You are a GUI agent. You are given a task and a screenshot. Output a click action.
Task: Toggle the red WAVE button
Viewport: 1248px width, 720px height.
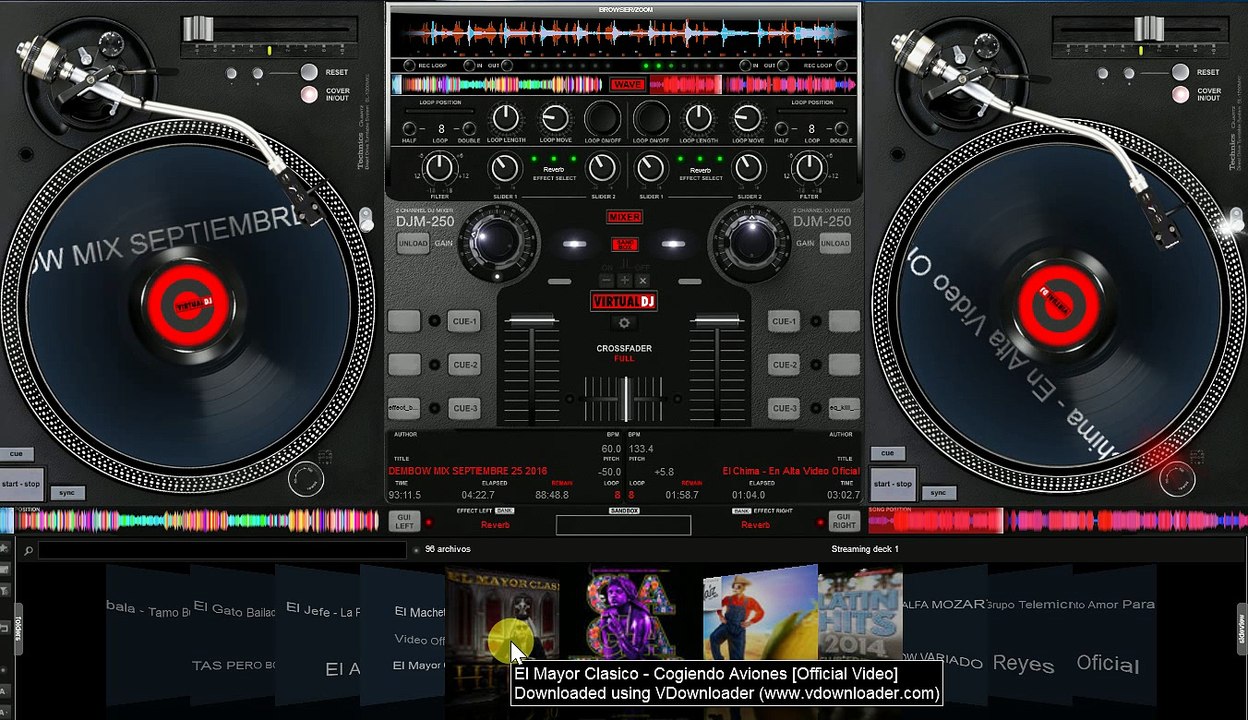pos(627,84)
